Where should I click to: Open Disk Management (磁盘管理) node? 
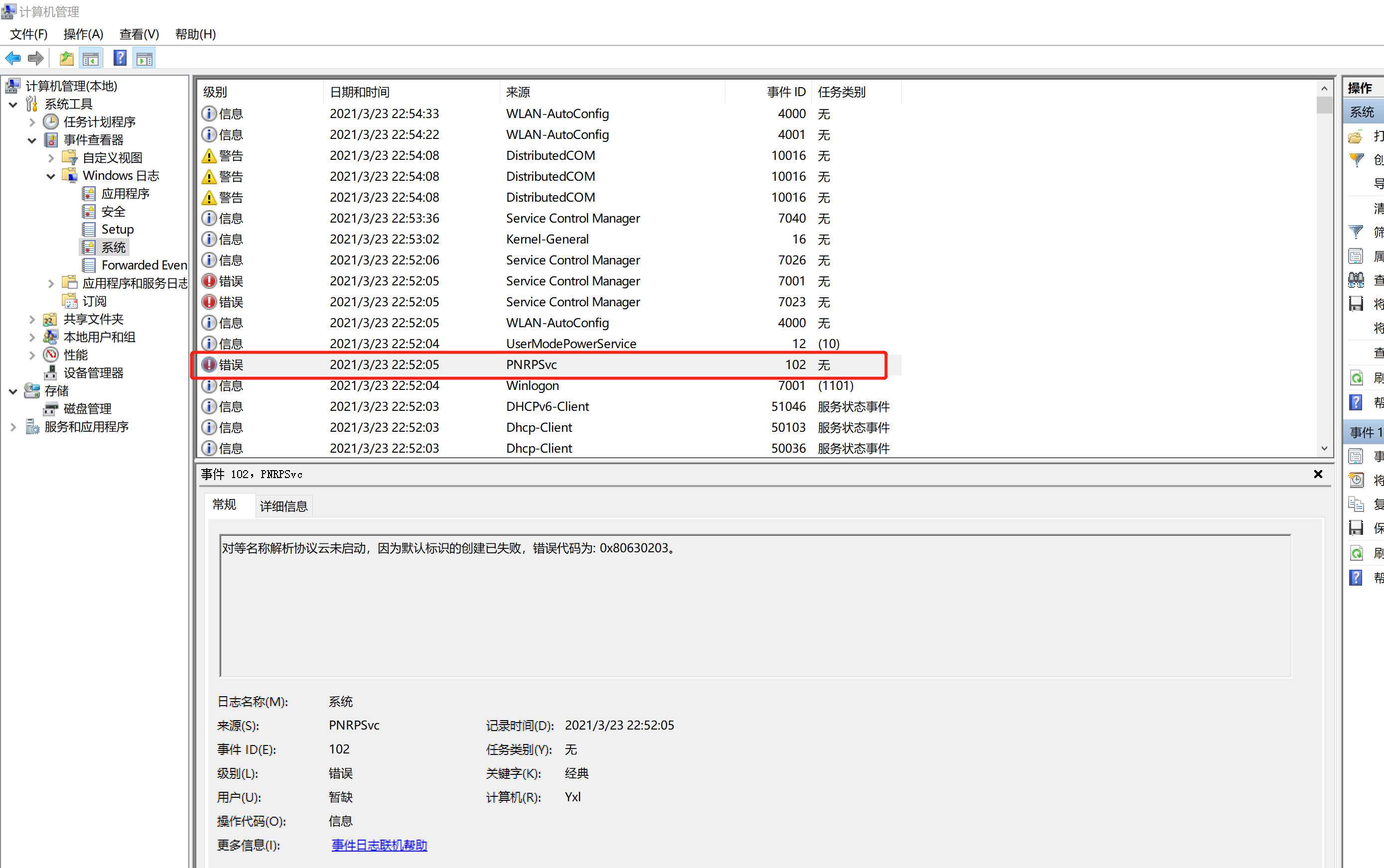87,409
